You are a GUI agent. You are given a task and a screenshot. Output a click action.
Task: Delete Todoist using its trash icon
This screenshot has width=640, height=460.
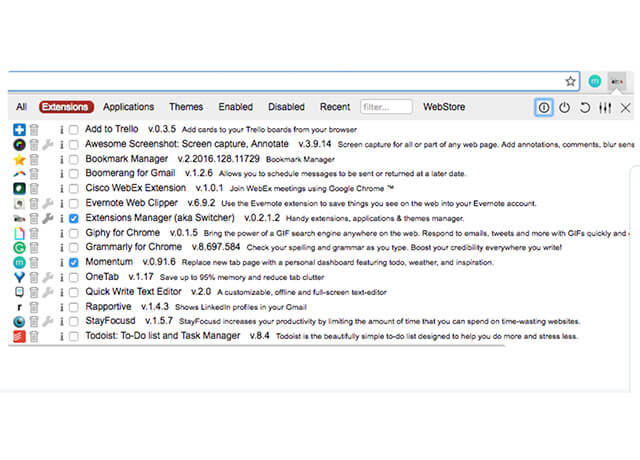coord(34,336)
